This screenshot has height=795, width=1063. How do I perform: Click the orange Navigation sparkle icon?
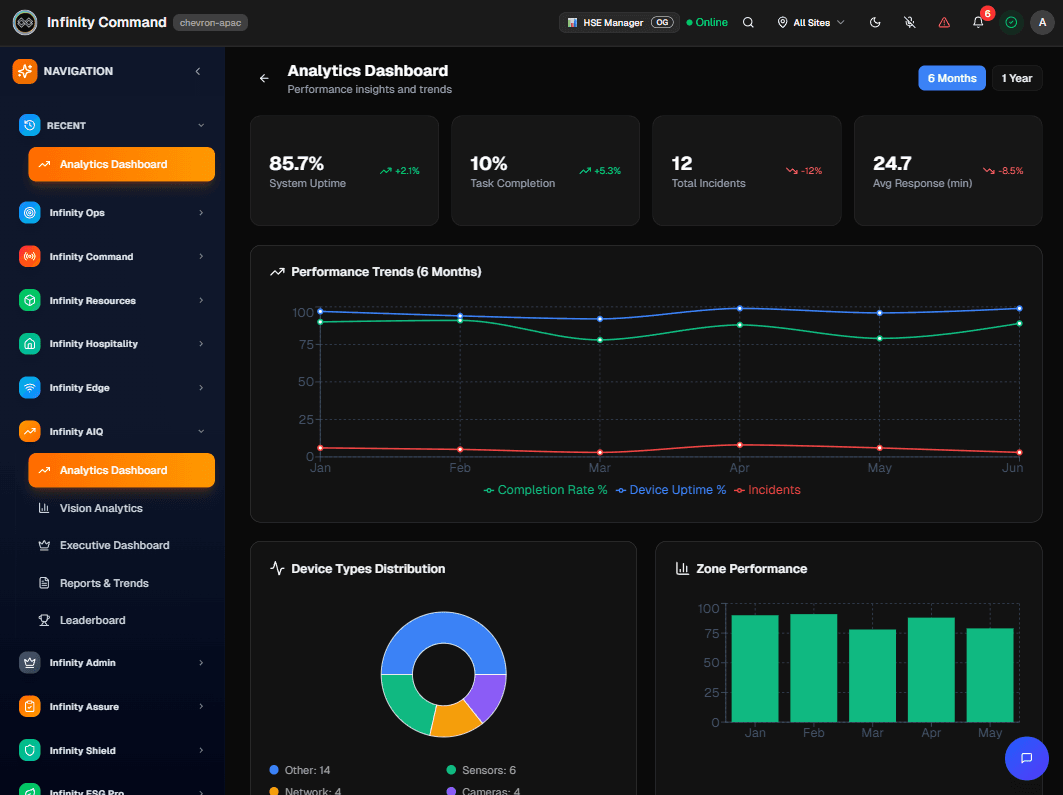[x=25, y=71]
